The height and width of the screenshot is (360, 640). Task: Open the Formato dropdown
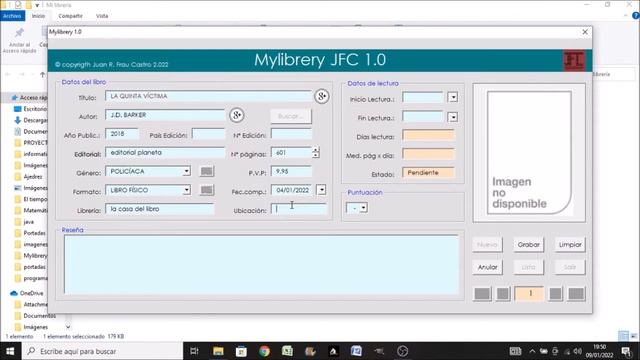click(187, 190)
